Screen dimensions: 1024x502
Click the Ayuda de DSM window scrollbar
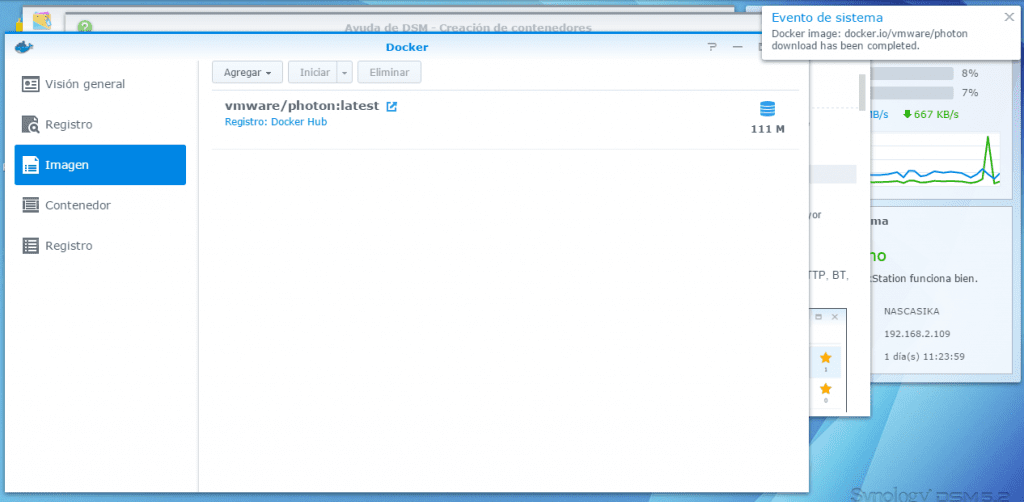(862, 93)
